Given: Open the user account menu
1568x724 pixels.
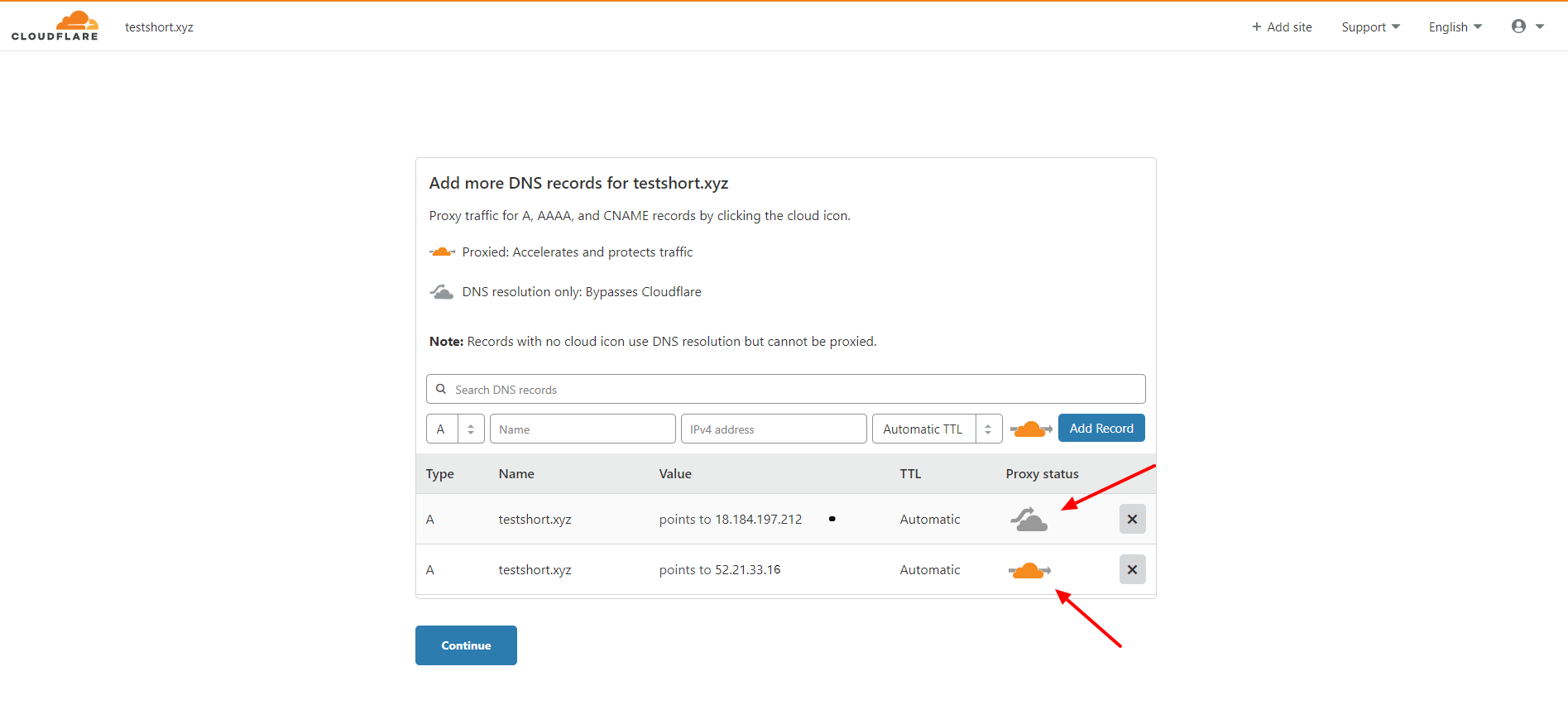Looking at the screenshot, I should tap(1527, 26).
